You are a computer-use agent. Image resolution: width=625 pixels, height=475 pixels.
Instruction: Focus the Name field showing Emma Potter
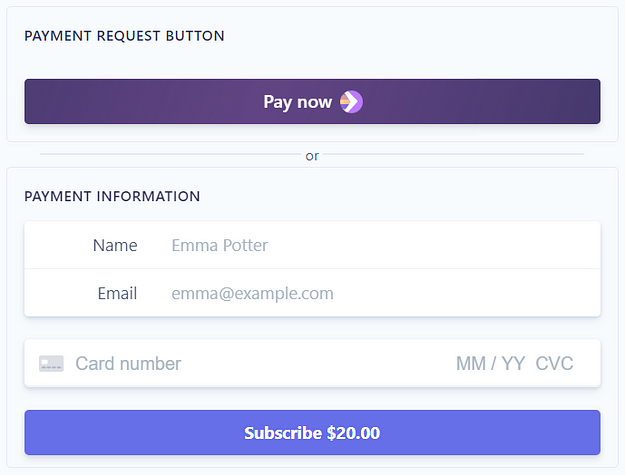(312, 245)
